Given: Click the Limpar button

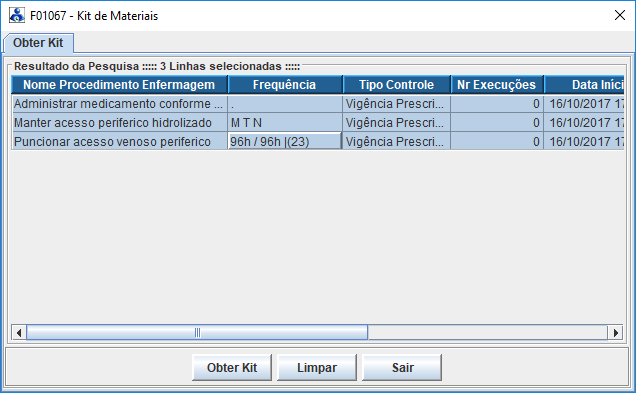Looking at the screenshot, I should point(317,367).
